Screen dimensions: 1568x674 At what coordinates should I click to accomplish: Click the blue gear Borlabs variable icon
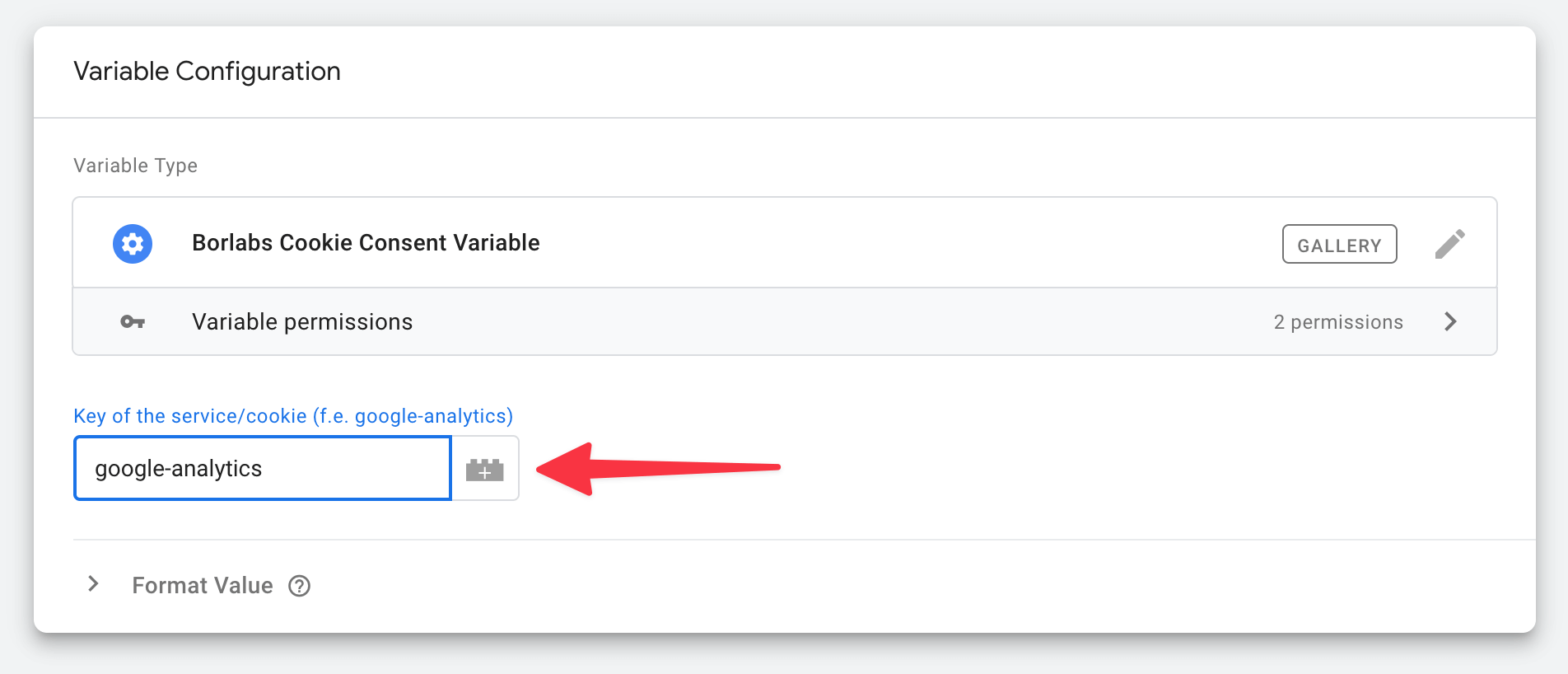tap(133, 244)
